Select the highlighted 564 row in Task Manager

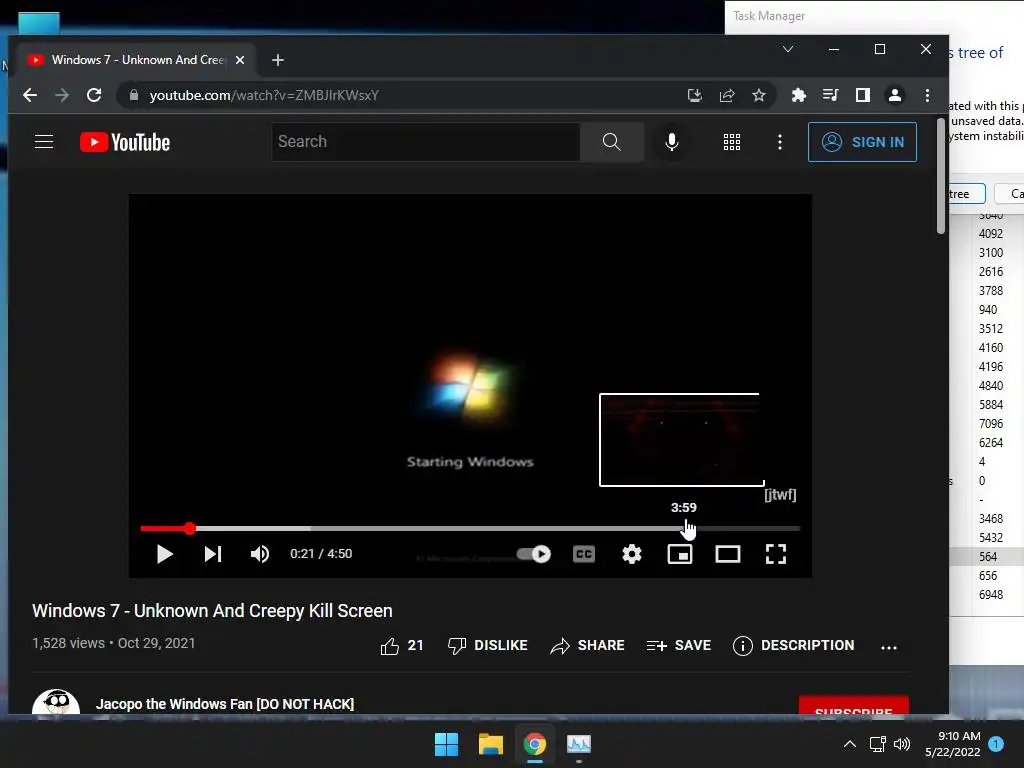[987, 556]
